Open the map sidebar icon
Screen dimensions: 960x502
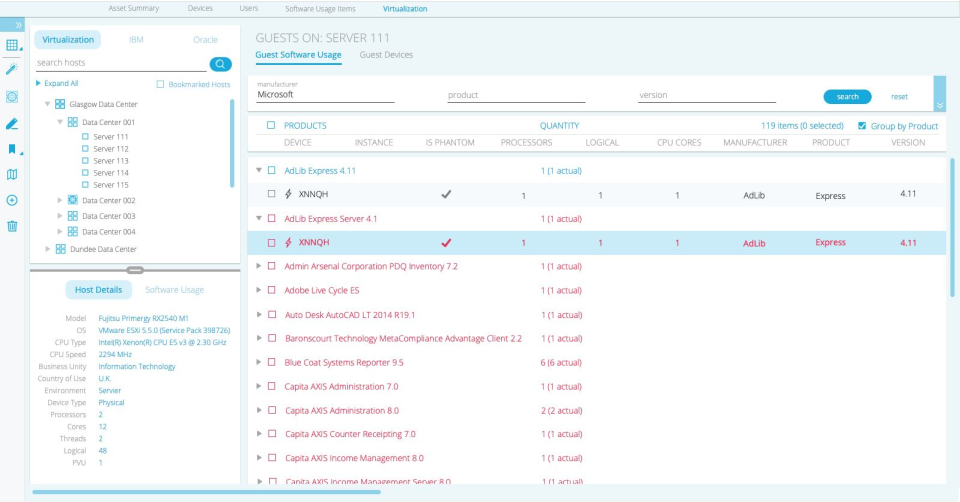point(12,174)
